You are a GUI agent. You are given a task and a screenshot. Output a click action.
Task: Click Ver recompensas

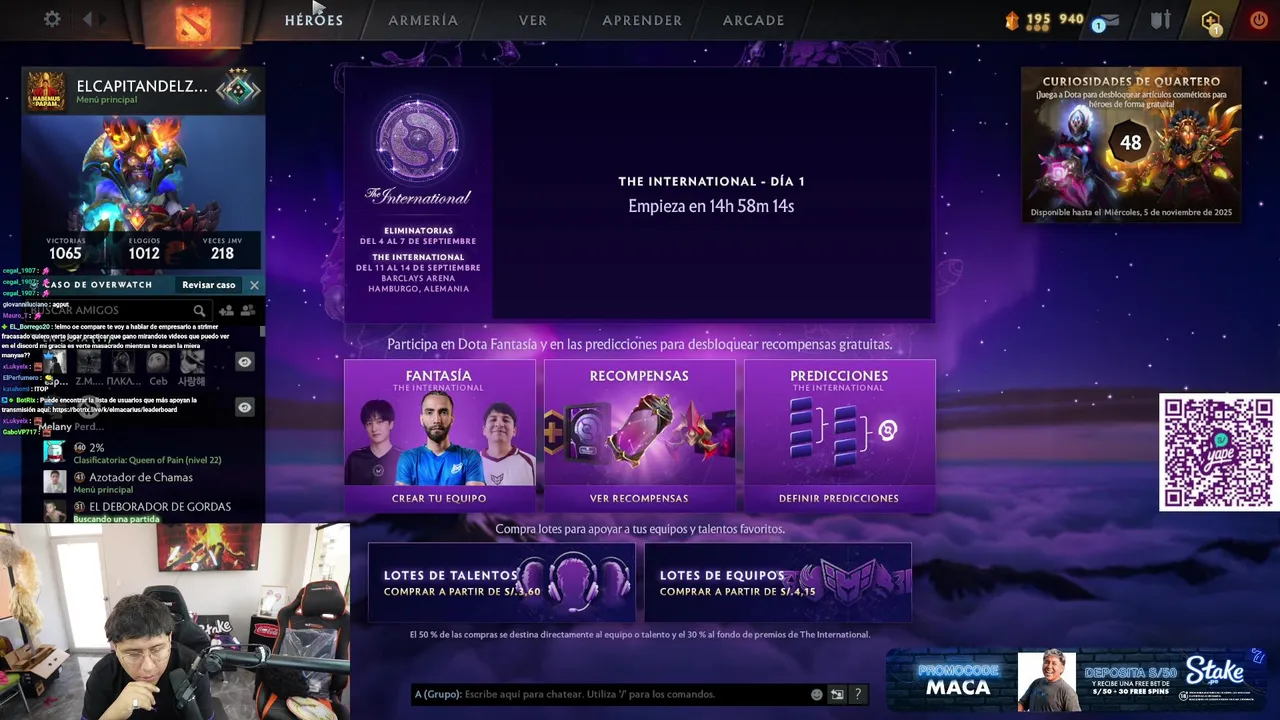(x=639, y=498)
